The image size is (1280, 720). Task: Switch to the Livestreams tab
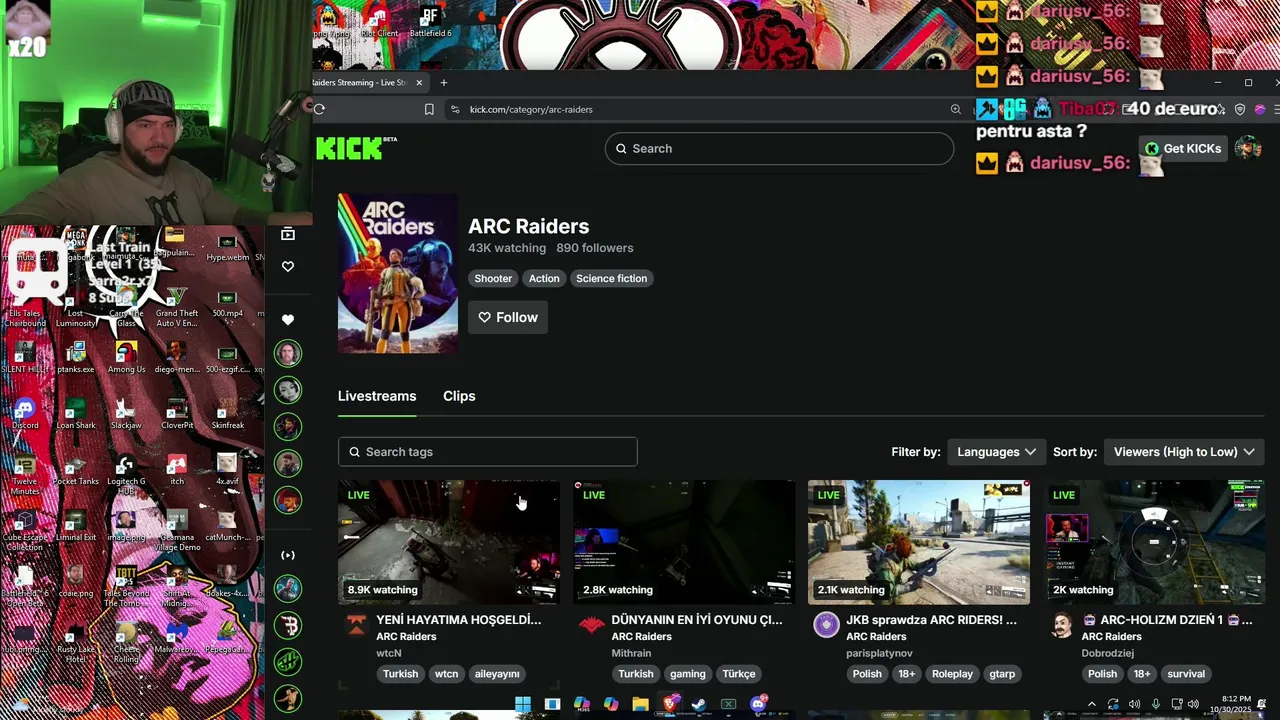point(377,396)
